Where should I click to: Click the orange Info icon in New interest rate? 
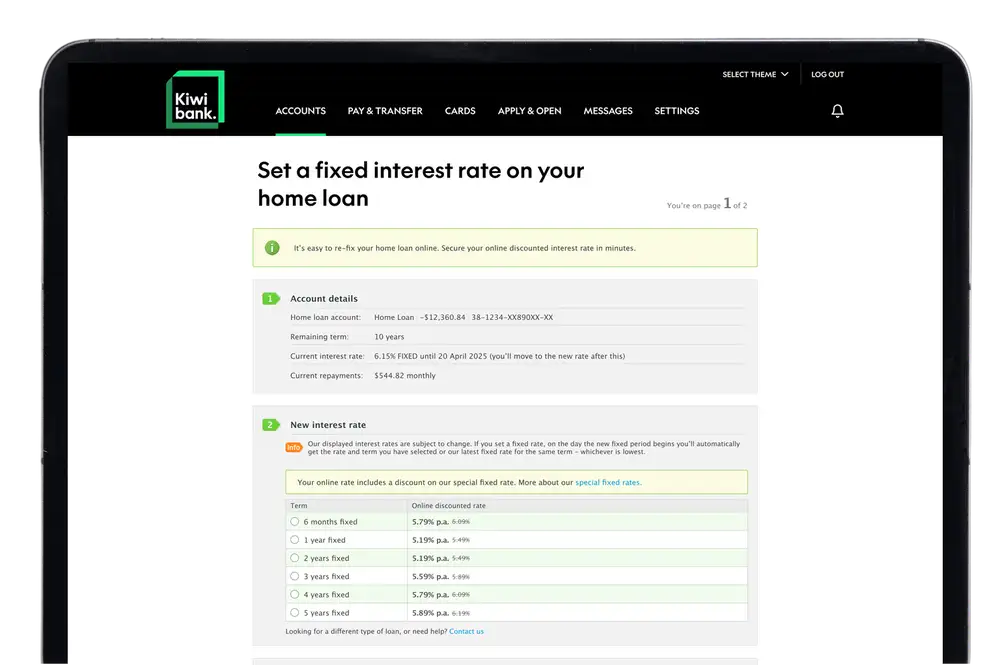pyautogui.click(x=293, y=447)
